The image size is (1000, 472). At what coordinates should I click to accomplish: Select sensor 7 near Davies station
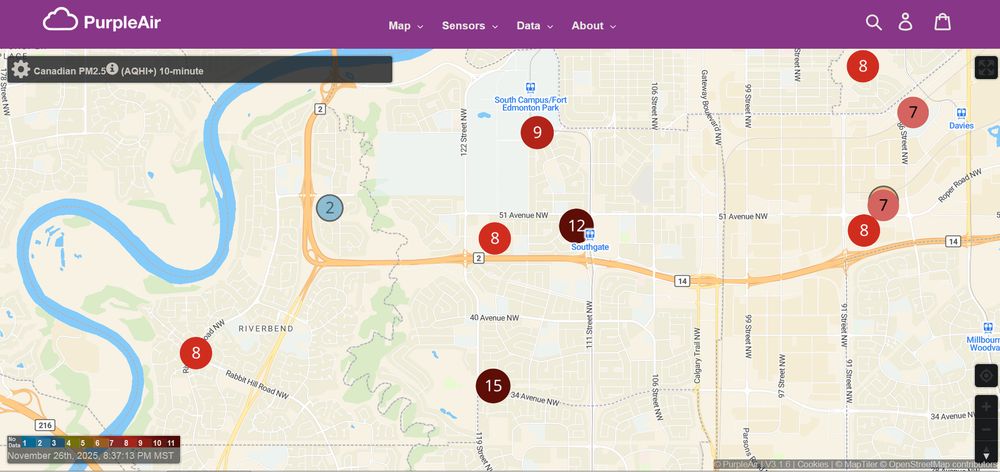tap(913, 112)
